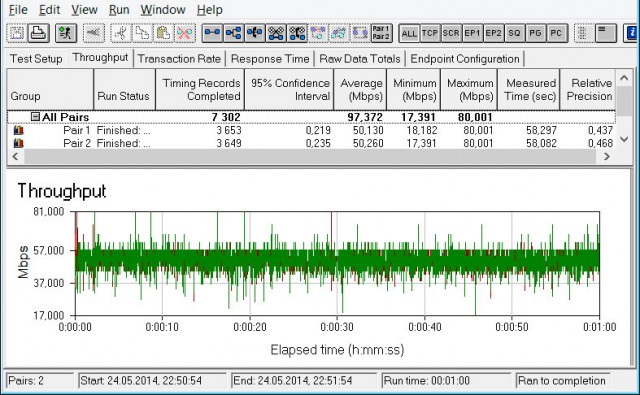This screenshot has width=640, height=395.
Task: Open the Help menu
Action: point(209,10)
